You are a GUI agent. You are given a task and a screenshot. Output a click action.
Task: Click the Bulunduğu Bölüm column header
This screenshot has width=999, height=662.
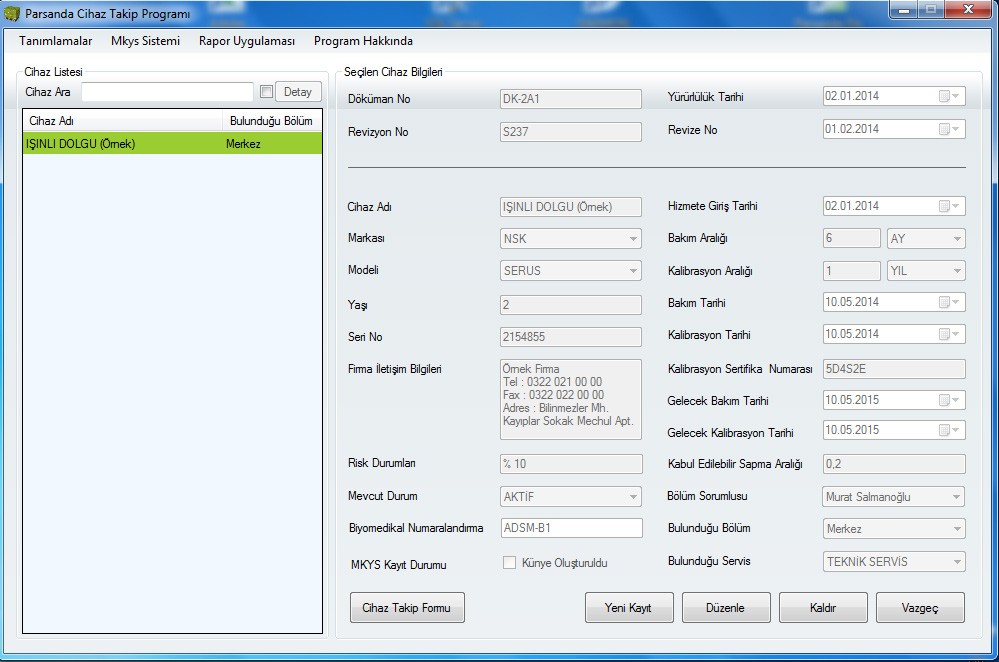[271, 121]
